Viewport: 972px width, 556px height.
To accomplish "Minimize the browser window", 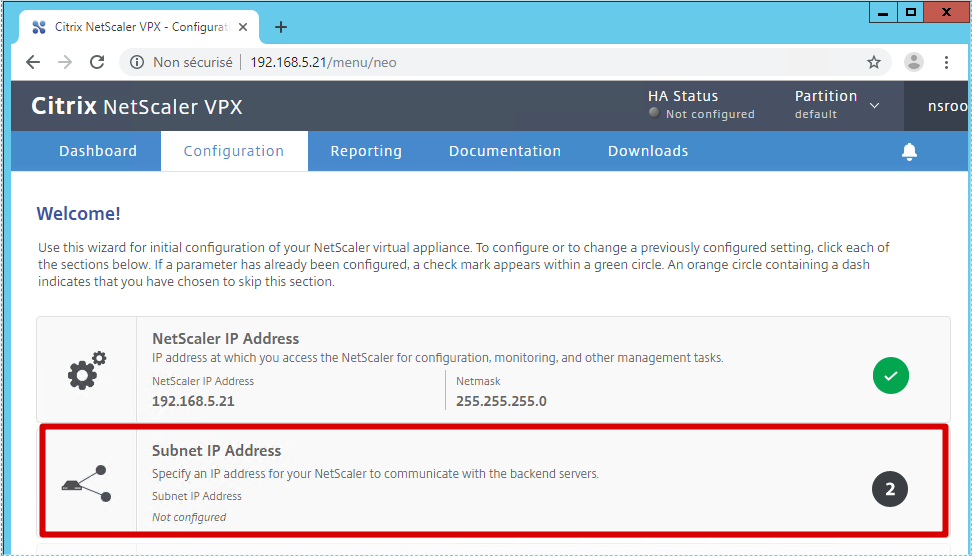I will coord(883,12).
